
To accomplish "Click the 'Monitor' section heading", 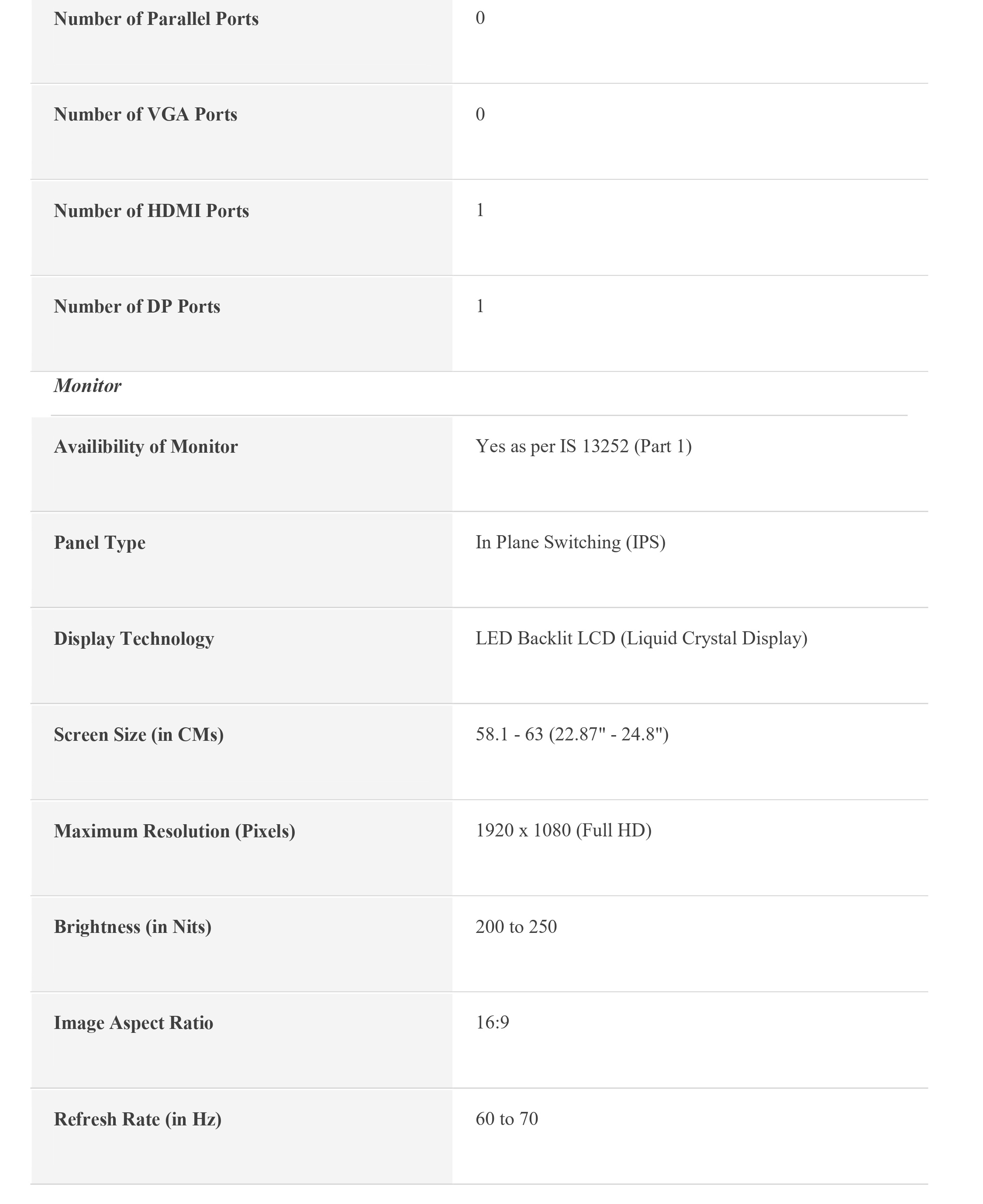I will pyautogui.click(x=87, y=385).
